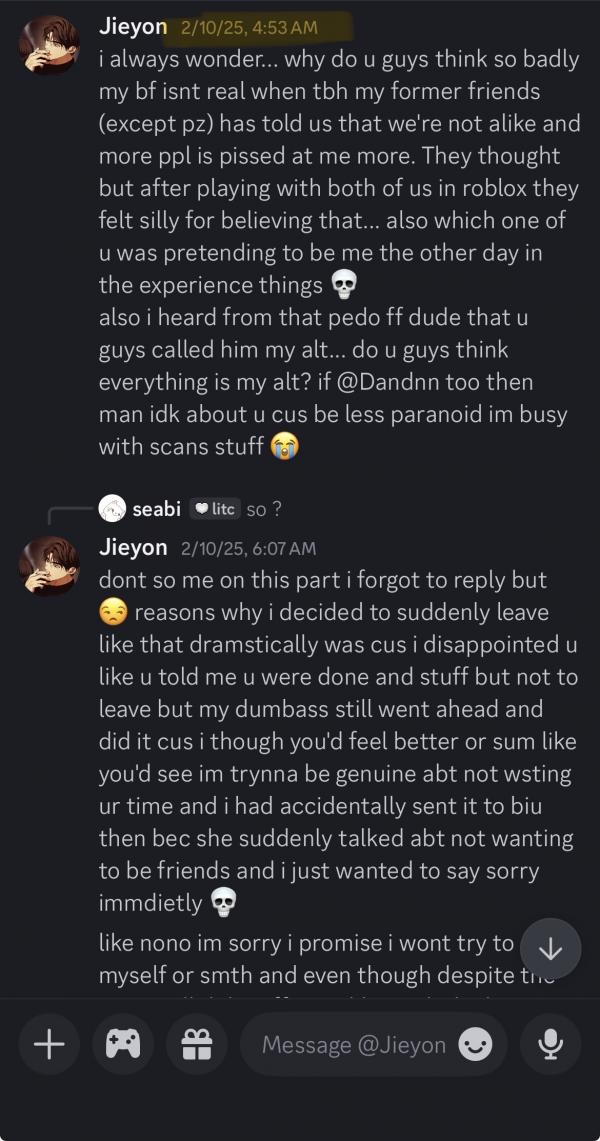Tap the Jieyon username above 4:53 AM message

pos(133,27)
